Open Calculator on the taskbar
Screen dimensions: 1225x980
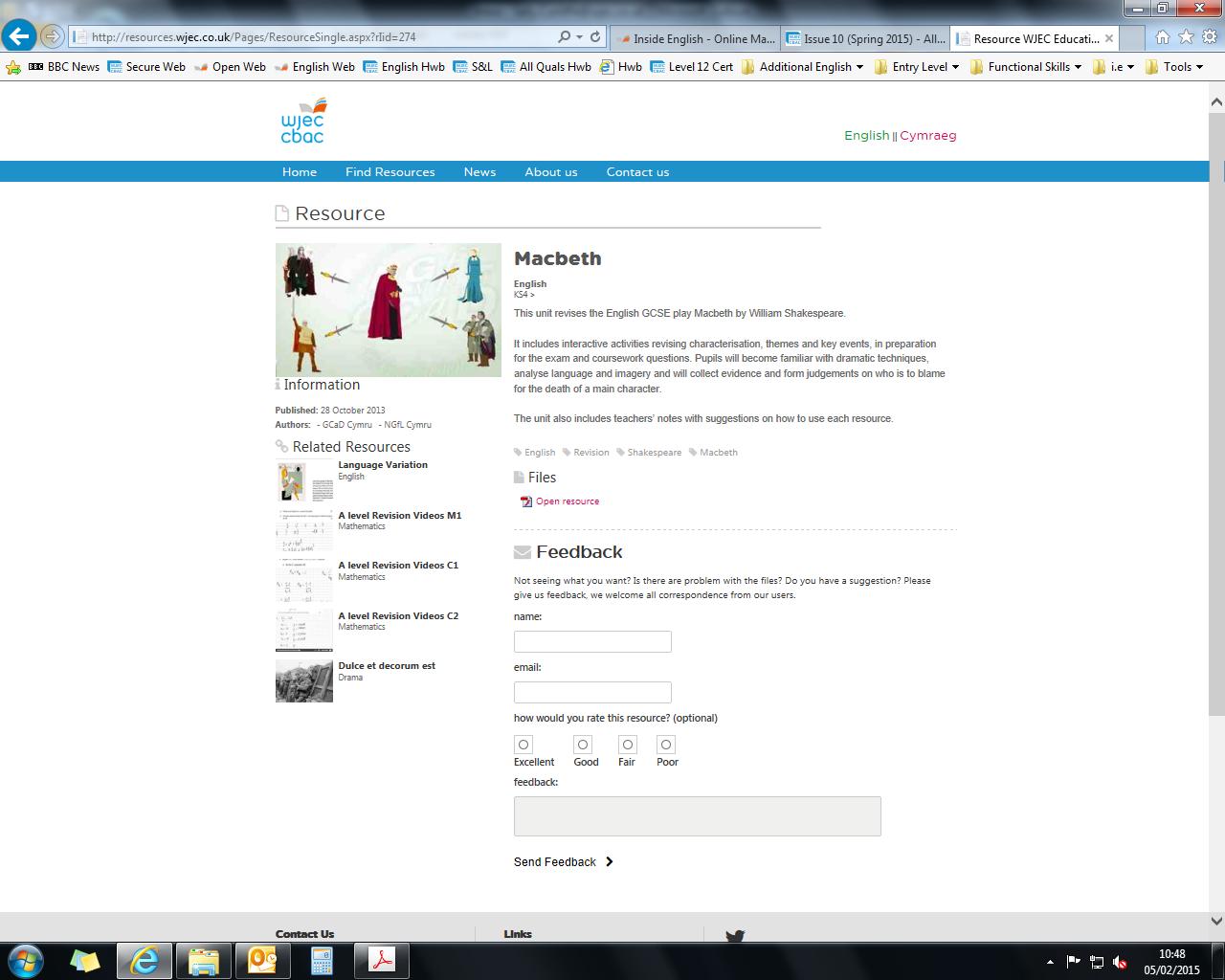coord(322,960)
